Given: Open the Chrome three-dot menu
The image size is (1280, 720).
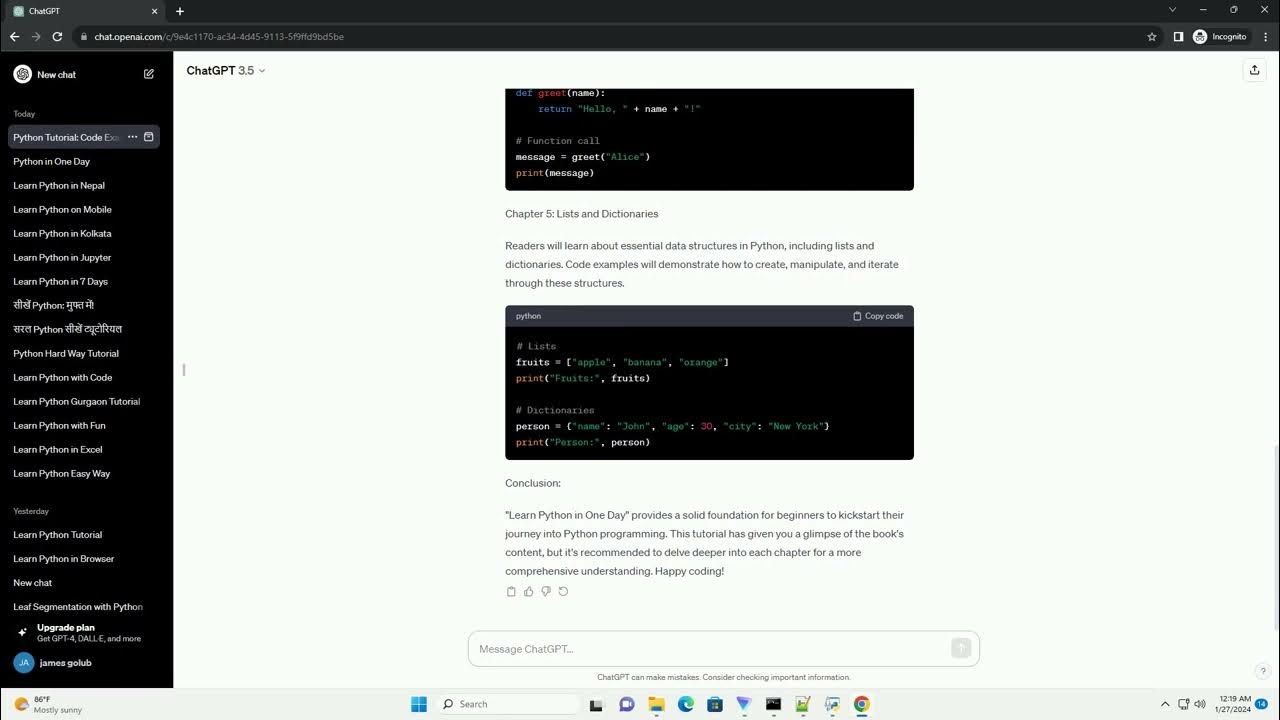Looking at the screenshot, I should (1264, 36).
